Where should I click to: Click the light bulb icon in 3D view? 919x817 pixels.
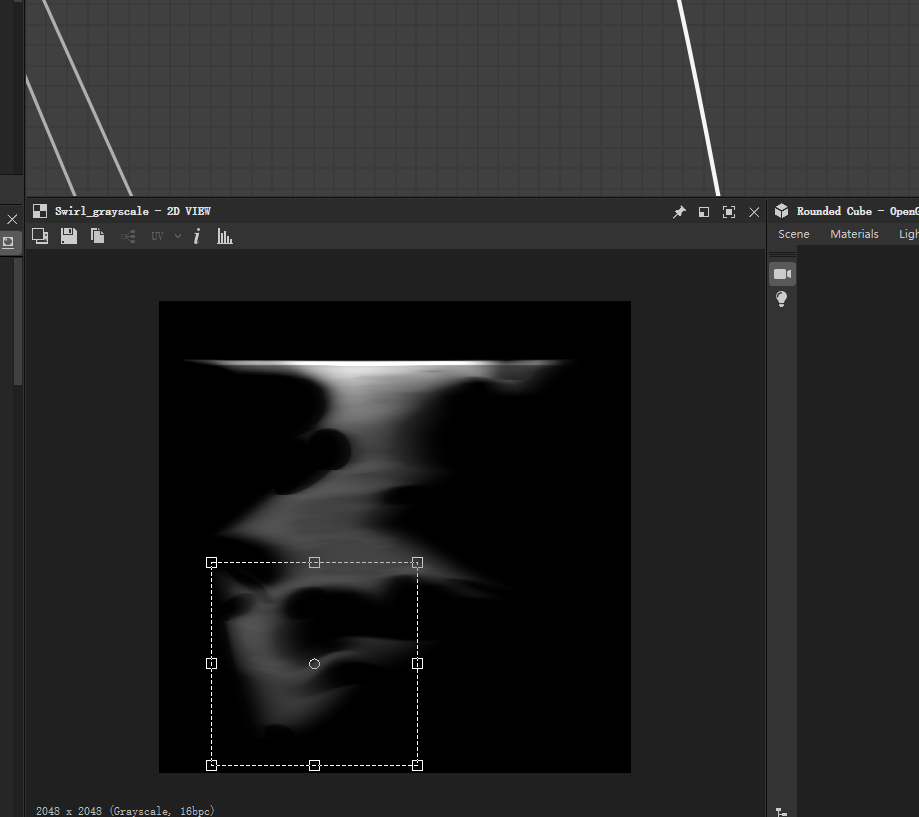pos(782,299)
